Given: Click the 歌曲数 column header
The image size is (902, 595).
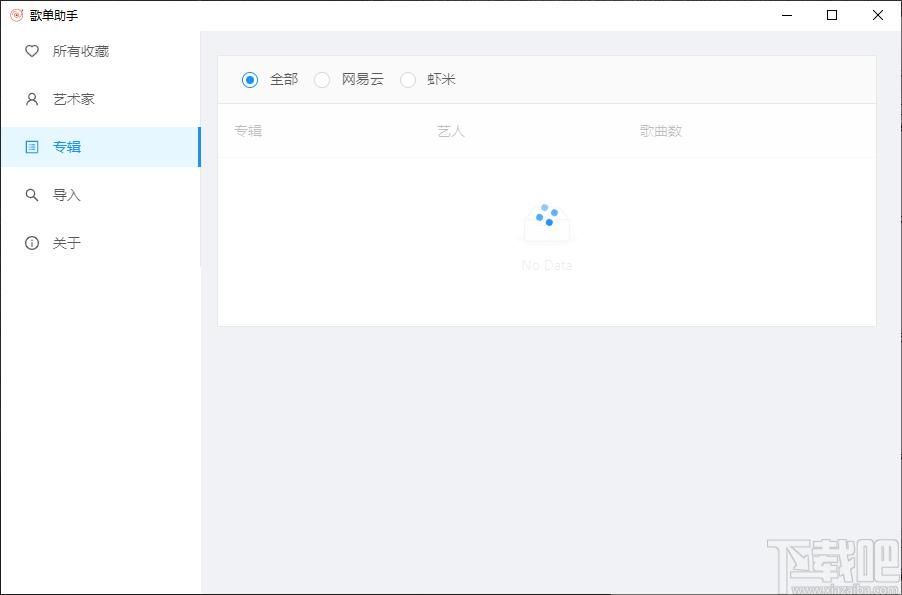Looking at the screenshot, I should click(660, 131).
